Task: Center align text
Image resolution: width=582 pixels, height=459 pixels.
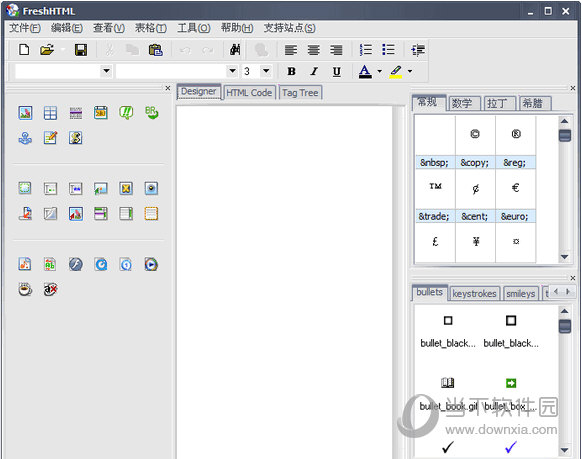Action: tap(314, 50)
